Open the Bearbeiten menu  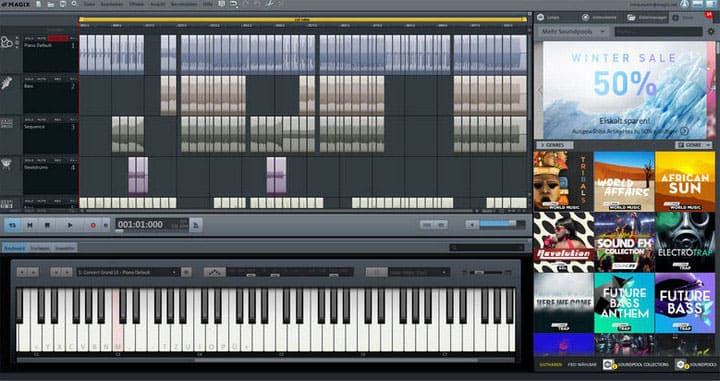tap(112, 4)
